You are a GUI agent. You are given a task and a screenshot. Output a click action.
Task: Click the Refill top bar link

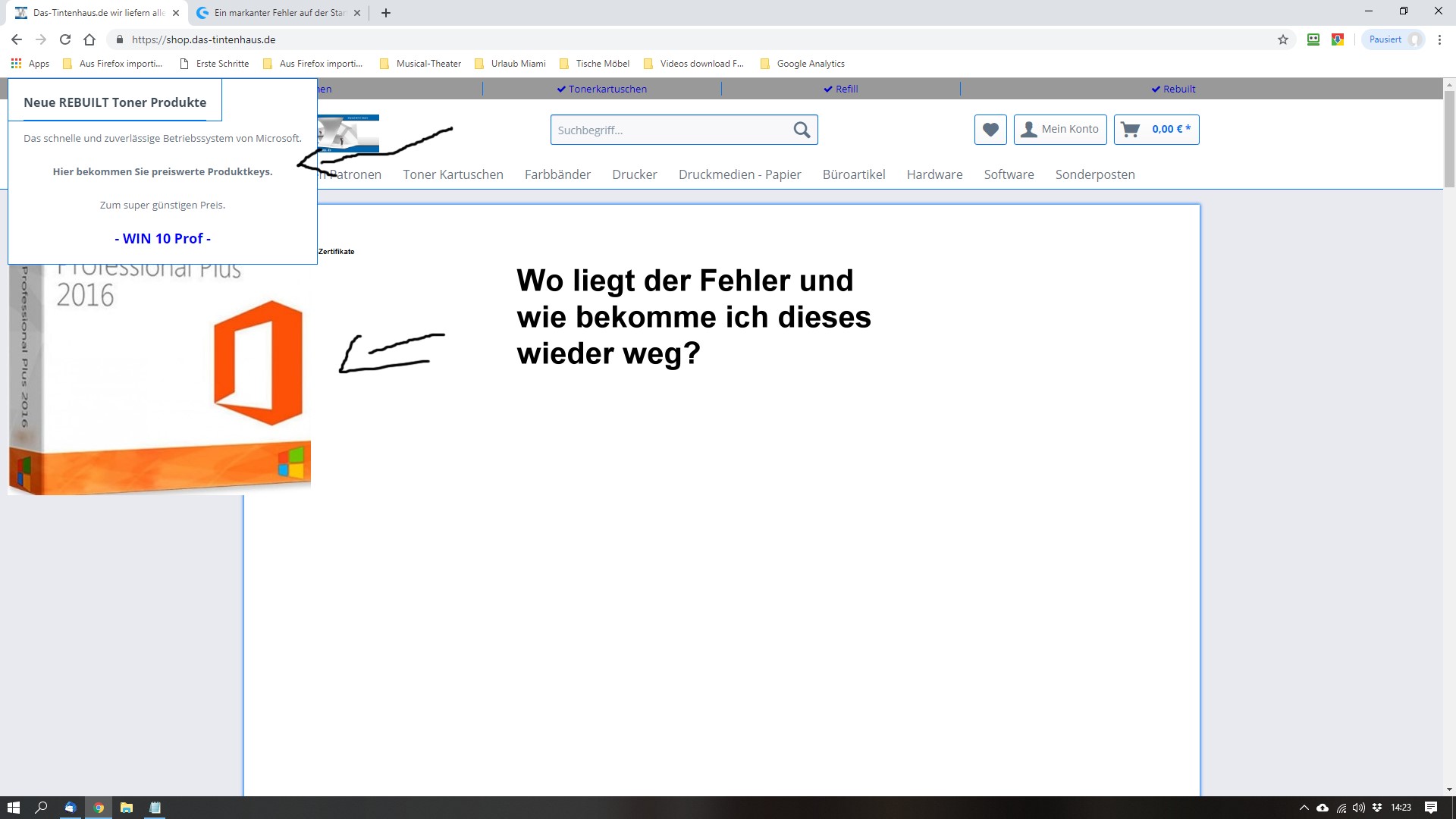(841, 89)
